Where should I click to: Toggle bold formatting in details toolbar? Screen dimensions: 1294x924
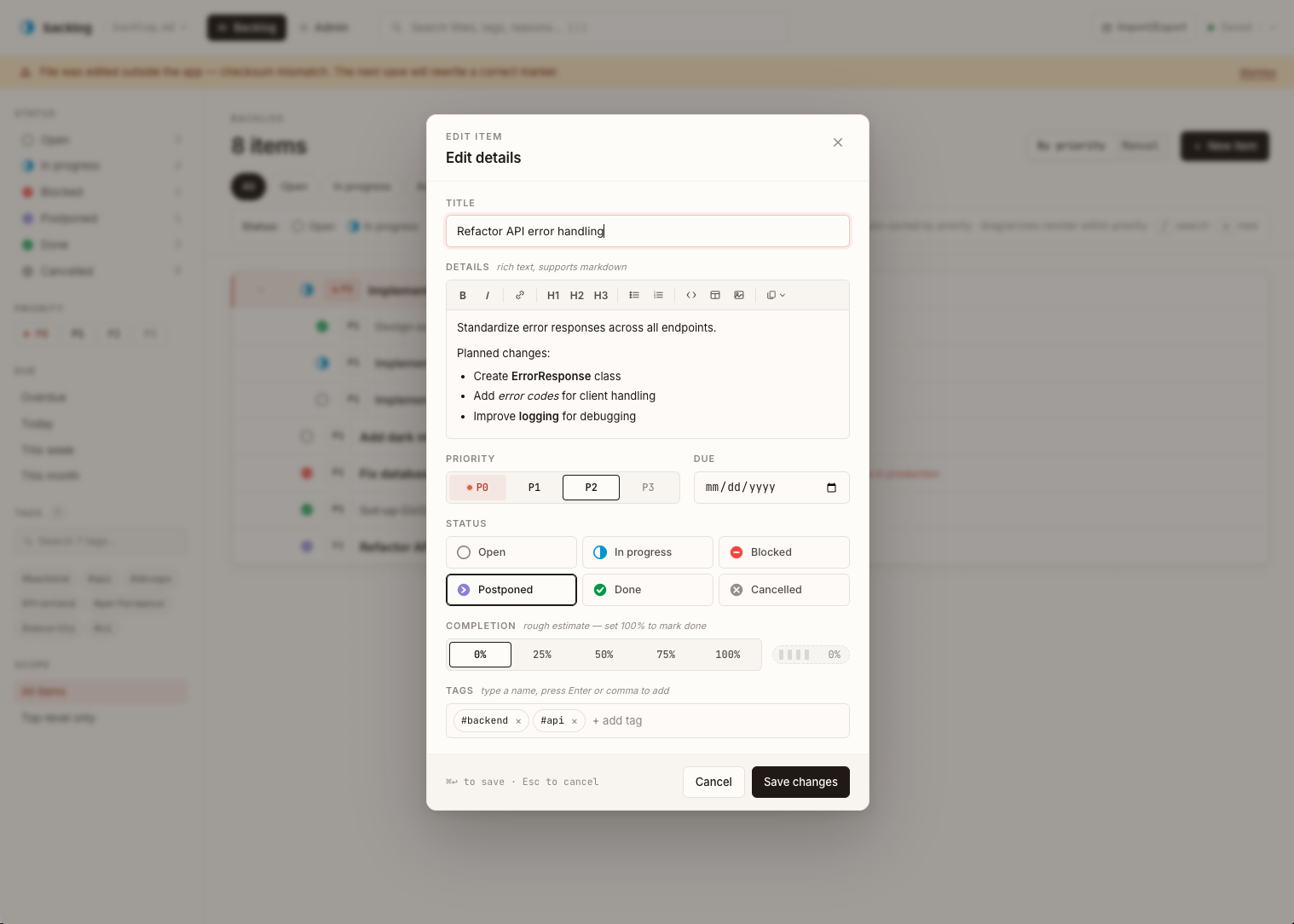463,295
